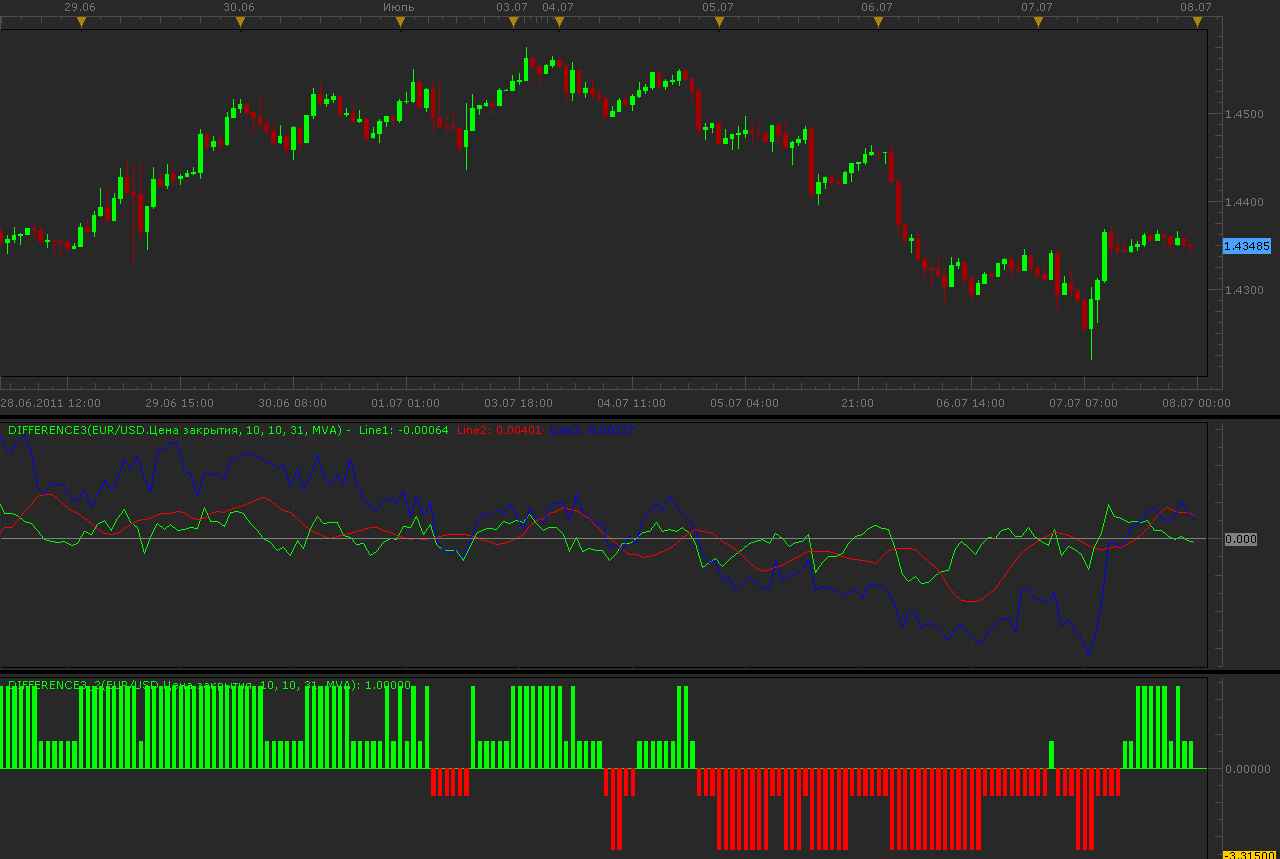Click the green Line1 value label

[403, 430]
